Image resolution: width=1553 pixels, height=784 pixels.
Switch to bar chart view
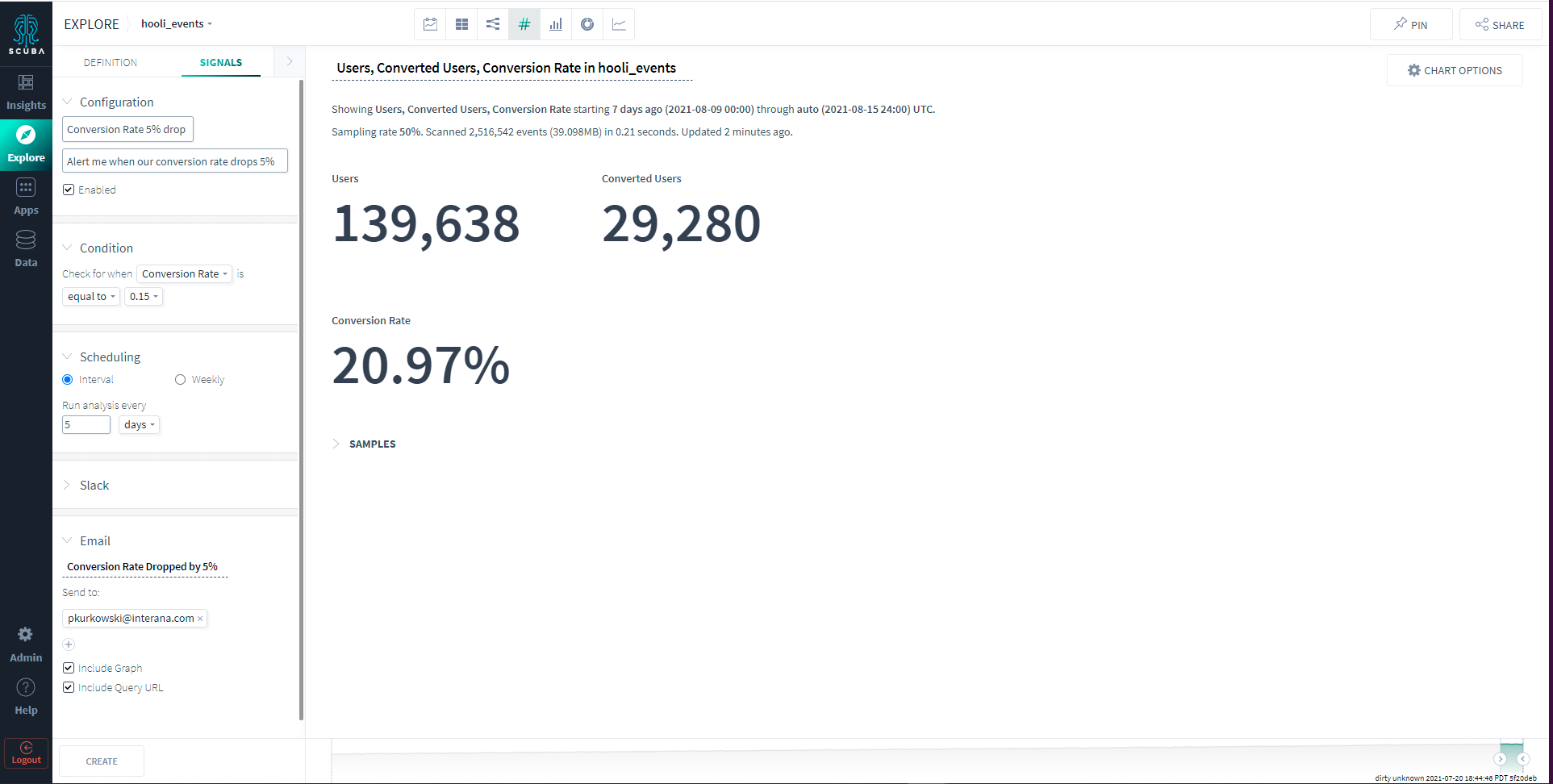pyautogui.click(x=556, y=24)
